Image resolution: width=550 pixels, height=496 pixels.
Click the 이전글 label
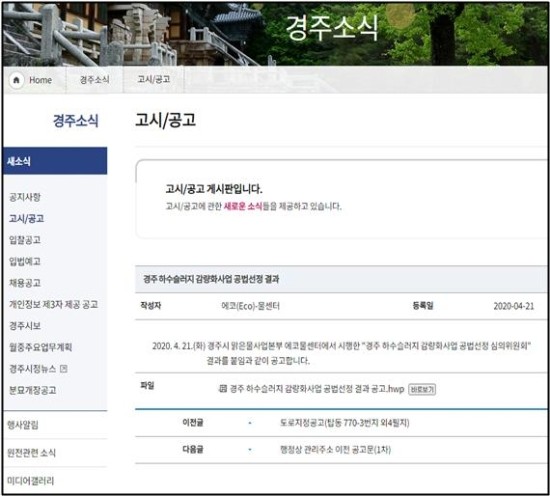click(x=193, y=422)
